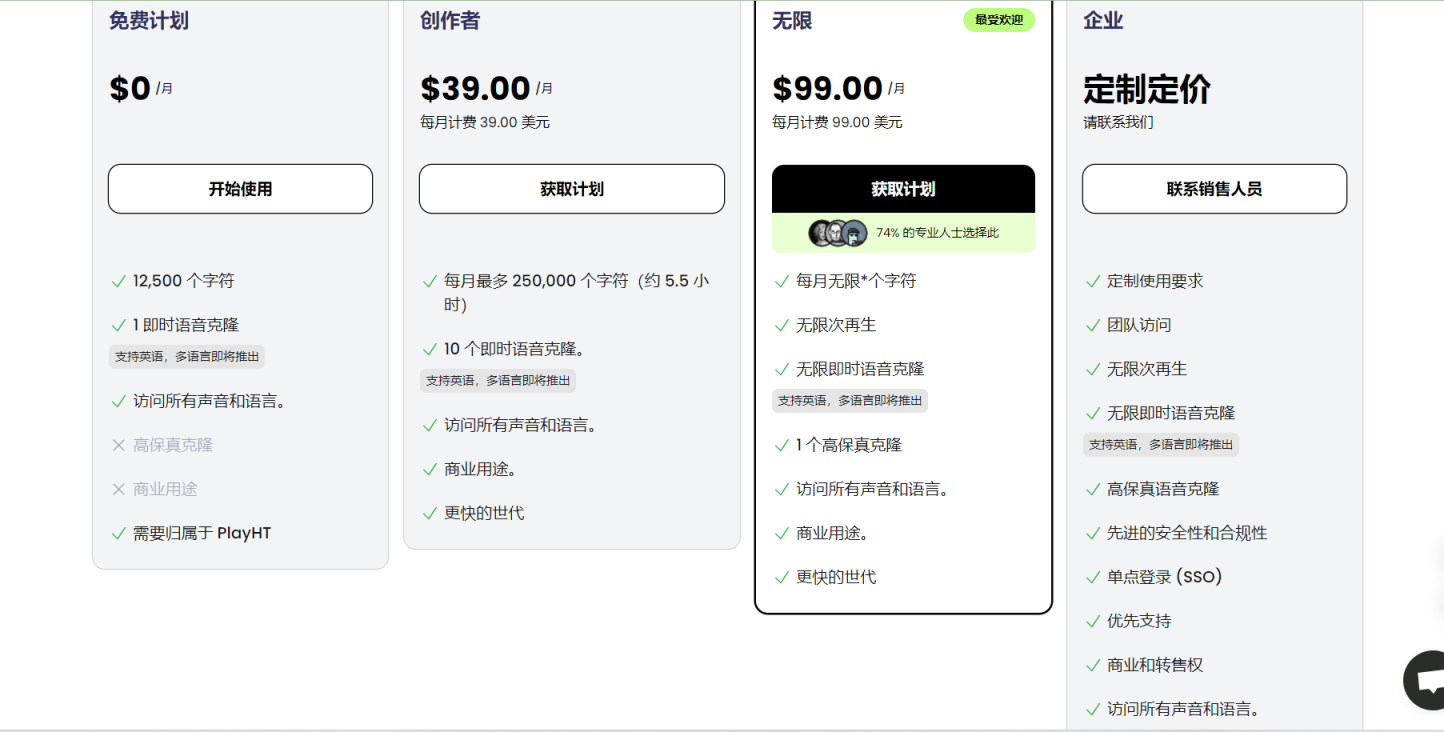Click the 开始使用 button

[x=240, y=189]
